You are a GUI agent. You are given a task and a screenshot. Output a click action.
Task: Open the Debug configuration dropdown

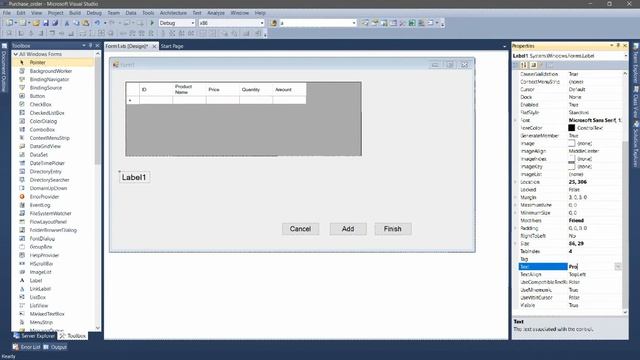click(193, 23)
